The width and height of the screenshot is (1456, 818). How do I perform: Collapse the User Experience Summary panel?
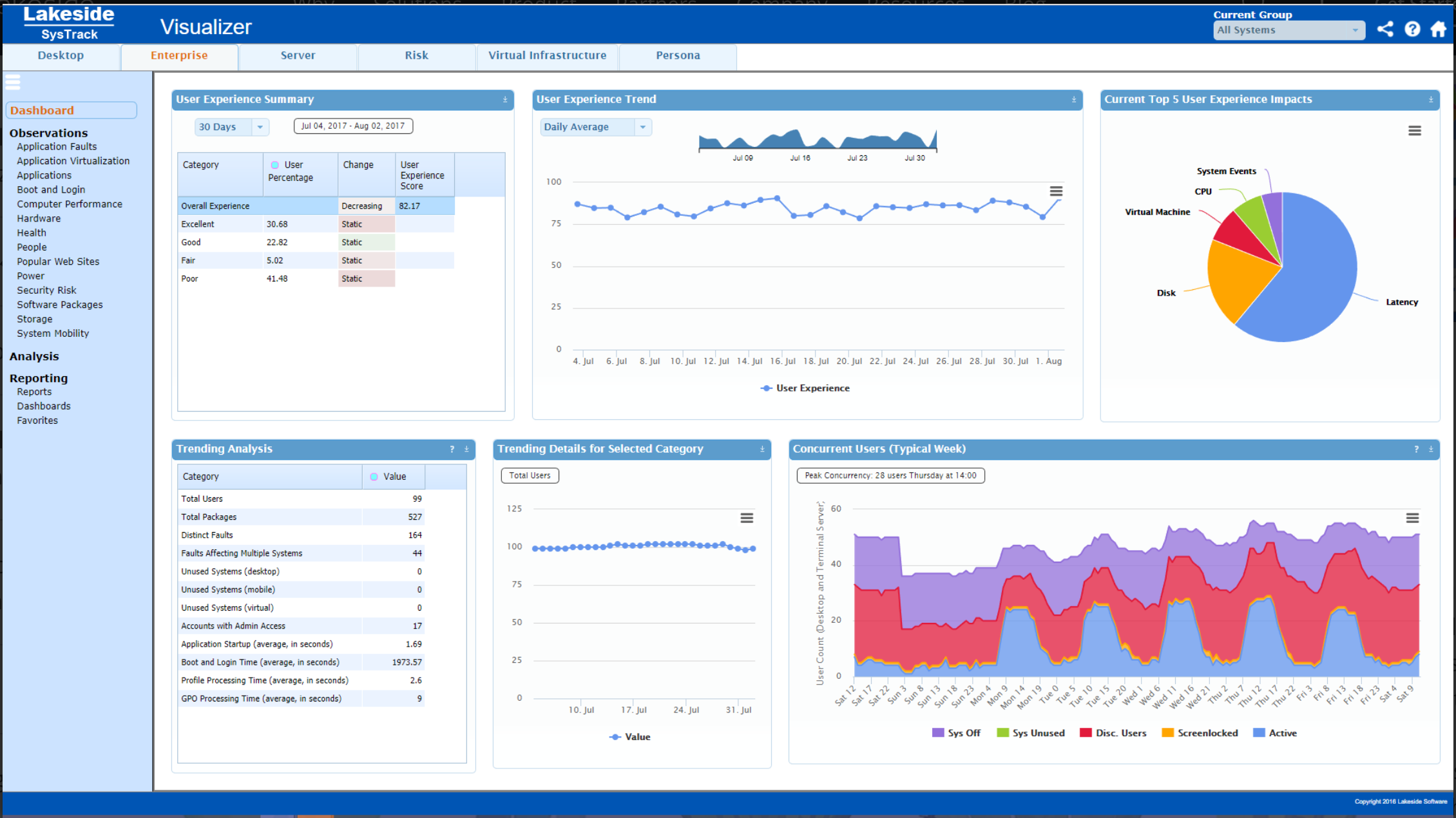(x=505, y=100)
